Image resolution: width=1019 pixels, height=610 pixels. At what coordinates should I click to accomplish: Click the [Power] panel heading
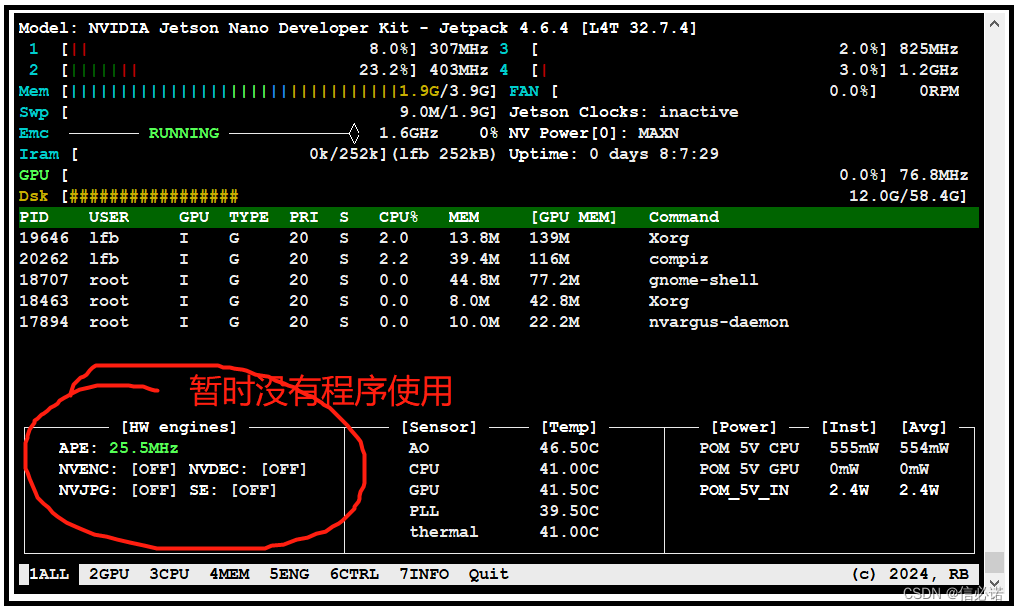[743, 427]
